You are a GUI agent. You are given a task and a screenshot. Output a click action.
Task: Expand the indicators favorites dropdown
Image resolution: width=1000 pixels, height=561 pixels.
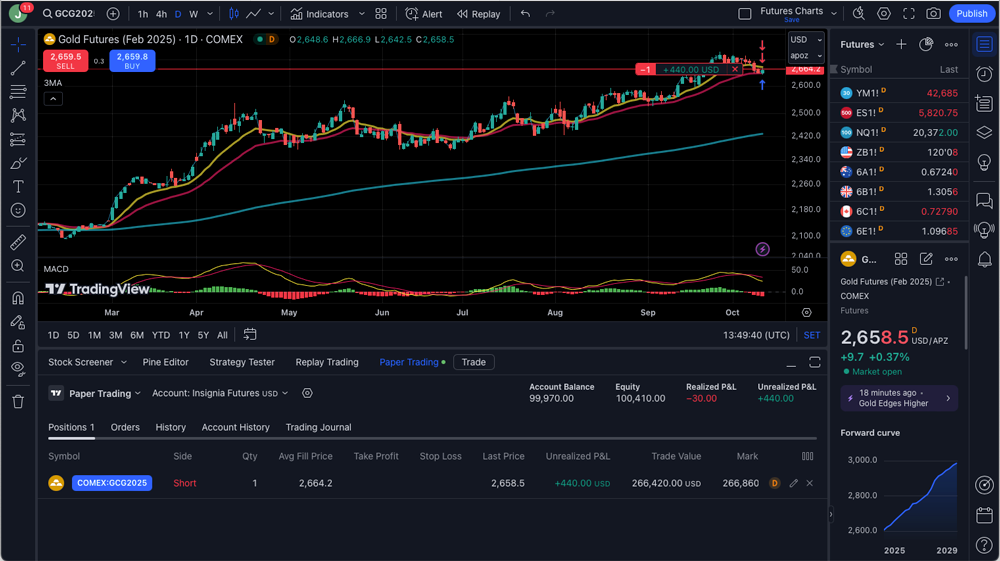[362, 14]
